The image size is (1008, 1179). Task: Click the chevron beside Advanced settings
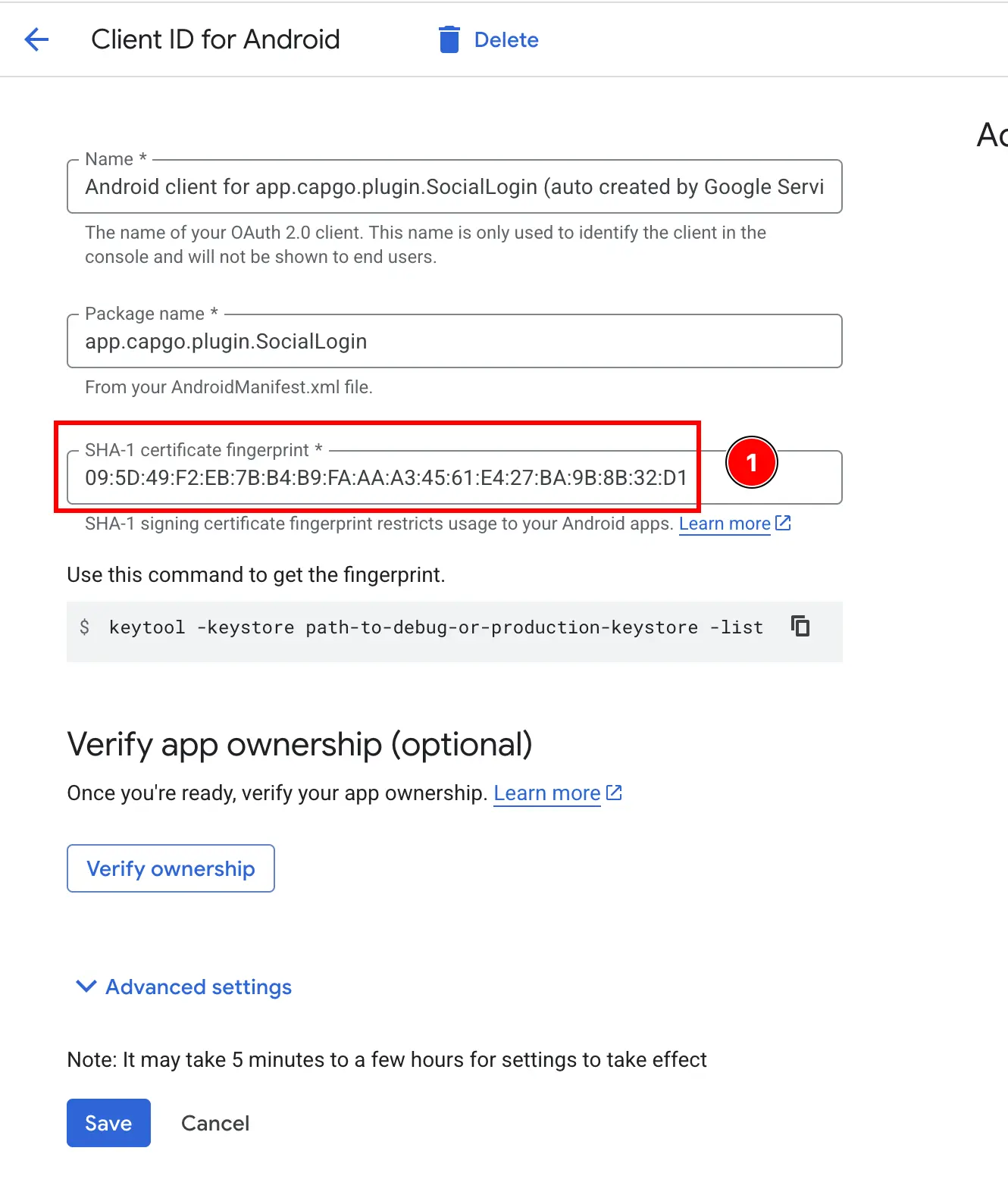click(x=86, y=987)
